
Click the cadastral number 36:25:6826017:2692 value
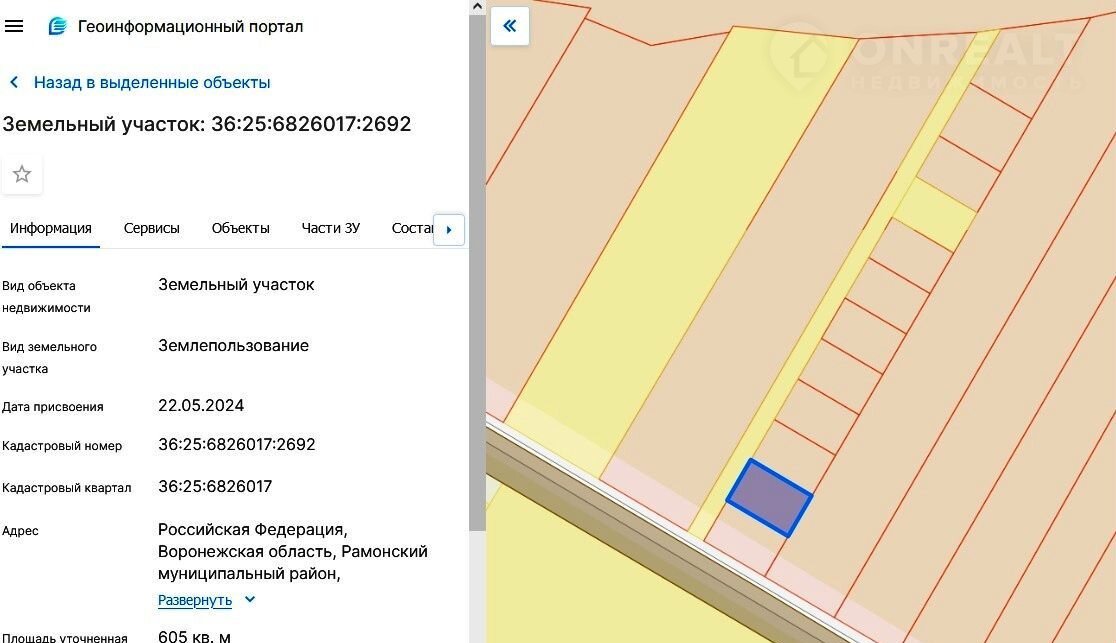pos(237,444)
